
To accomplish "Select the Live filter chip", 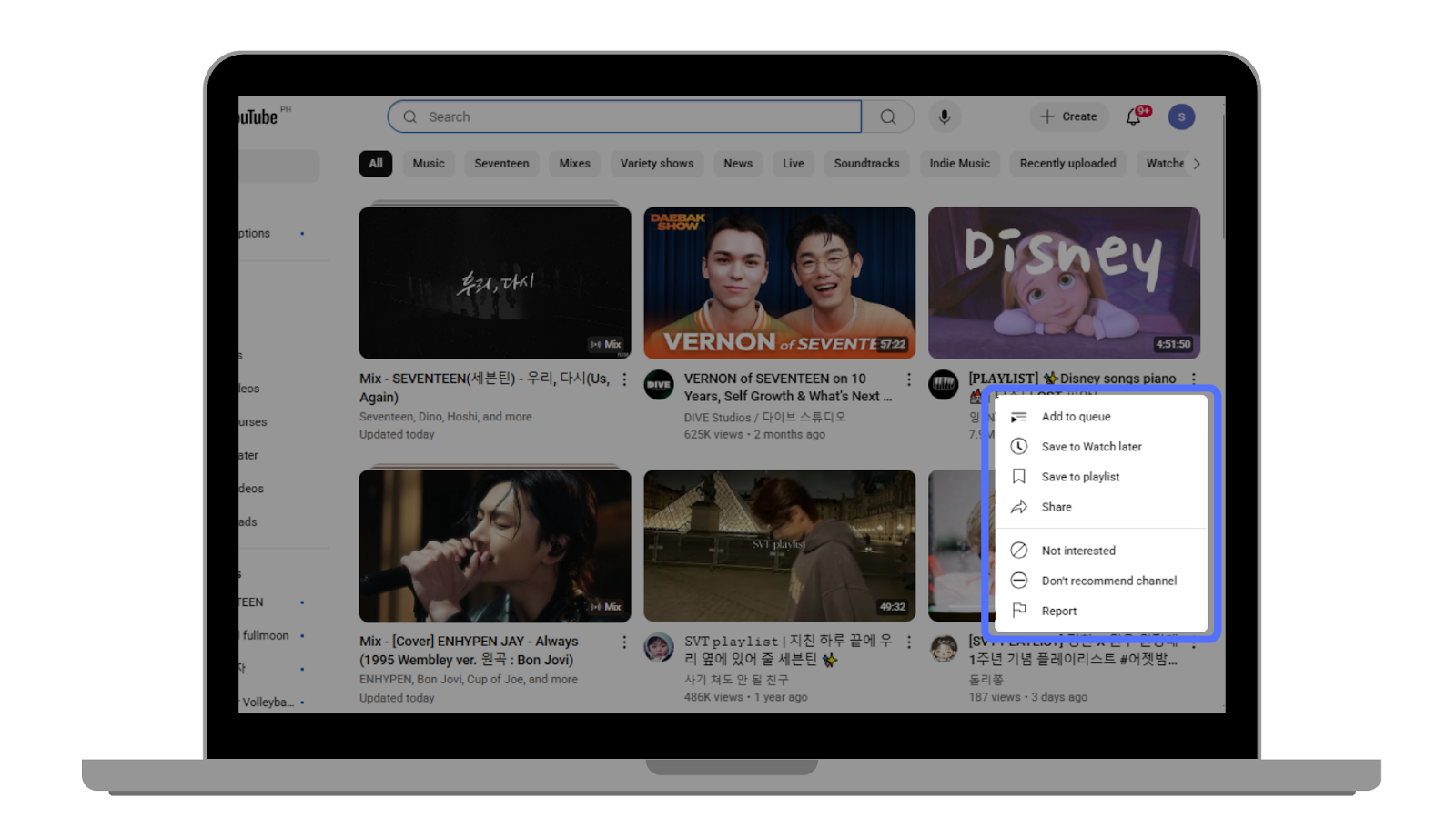I will (x=794, y=164).
